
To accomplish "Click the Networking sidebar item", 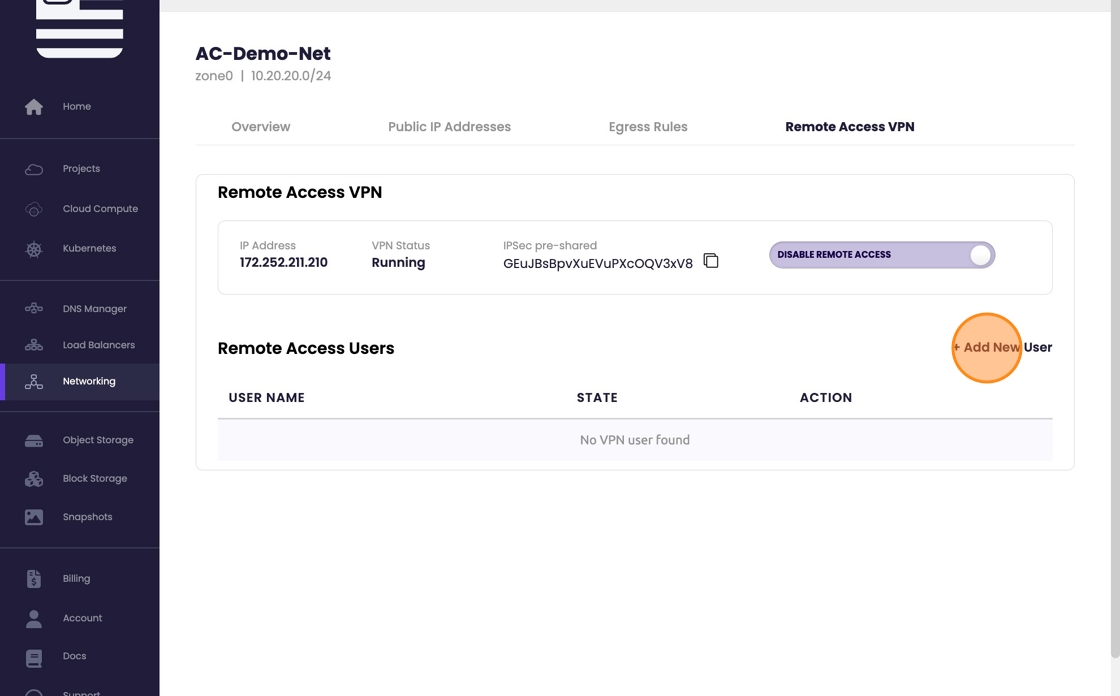I will click(x=88, y=381).
